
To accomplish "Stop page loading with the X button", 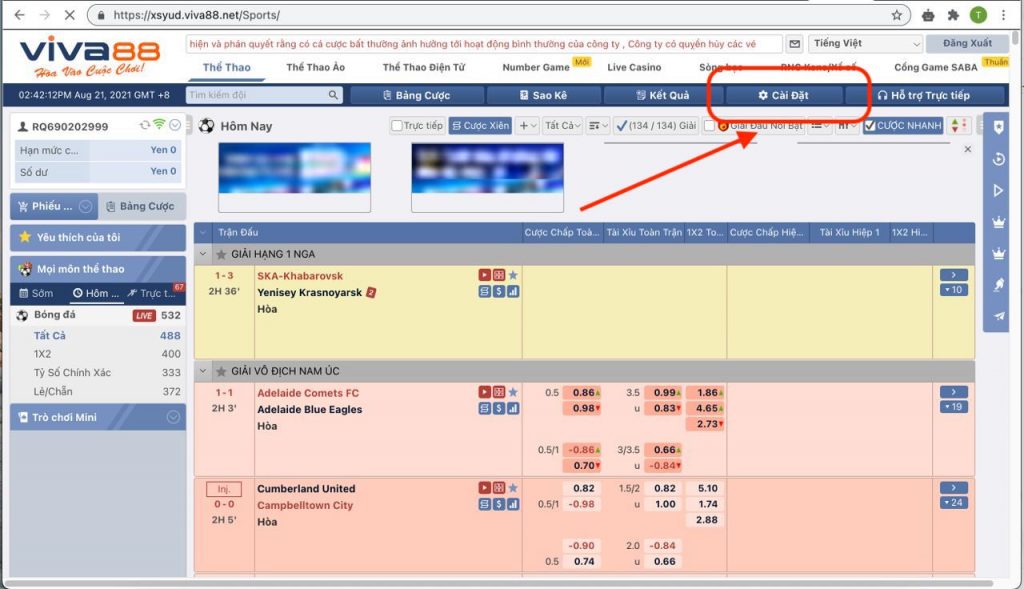I will [70, 15].
